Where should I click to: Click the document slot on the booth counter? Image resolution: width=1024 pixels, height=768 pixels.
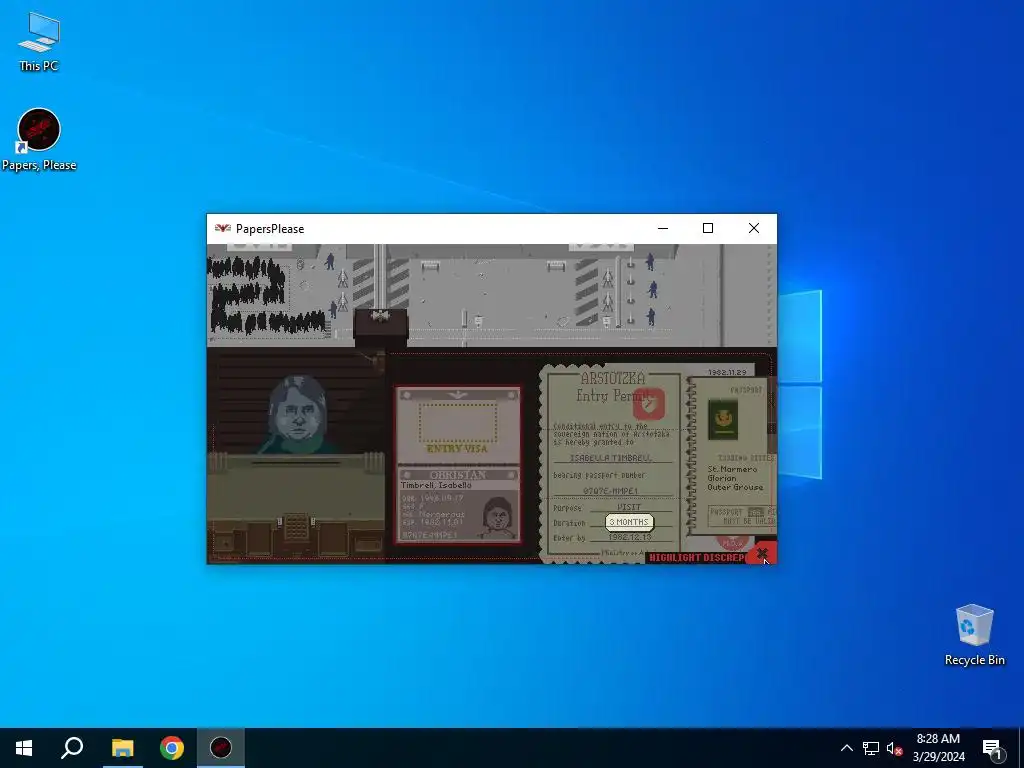click(x=296, y=463)
